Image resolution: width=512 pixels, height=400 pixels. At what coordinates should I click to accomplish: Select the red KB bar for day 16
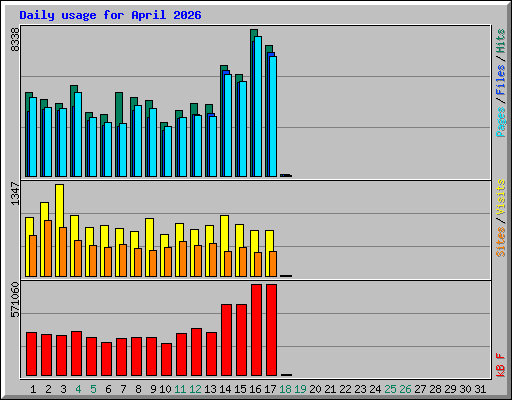pos(256,330)
